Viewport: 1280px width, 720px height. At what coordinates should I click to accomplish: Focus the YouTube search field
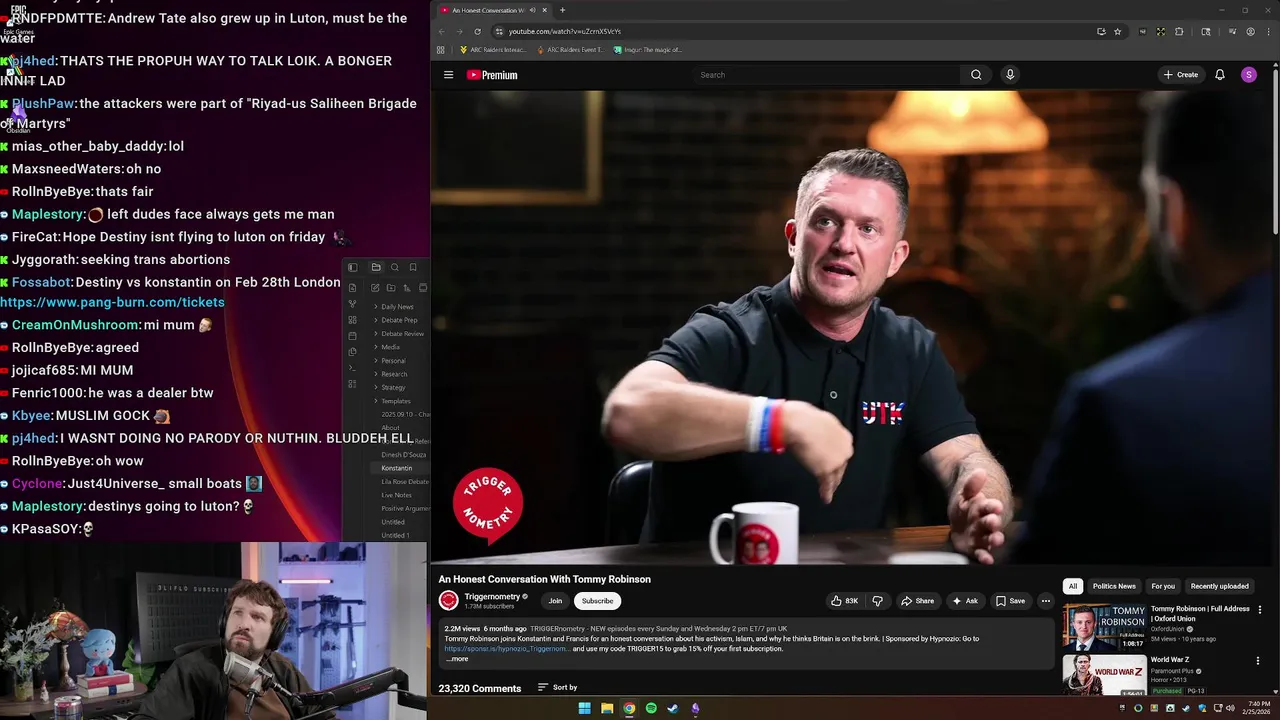826,75
